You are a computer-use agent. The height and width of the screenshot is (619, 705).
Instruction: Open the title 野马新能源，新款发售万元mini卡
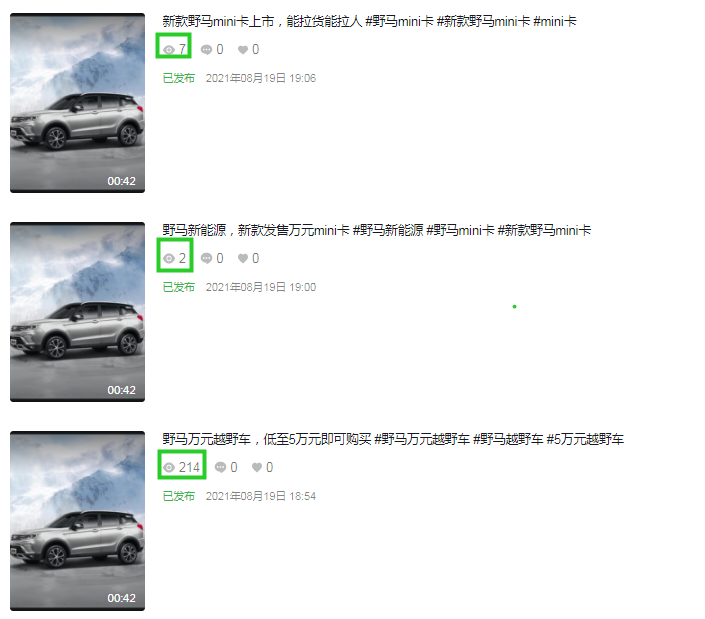point(256,231)
